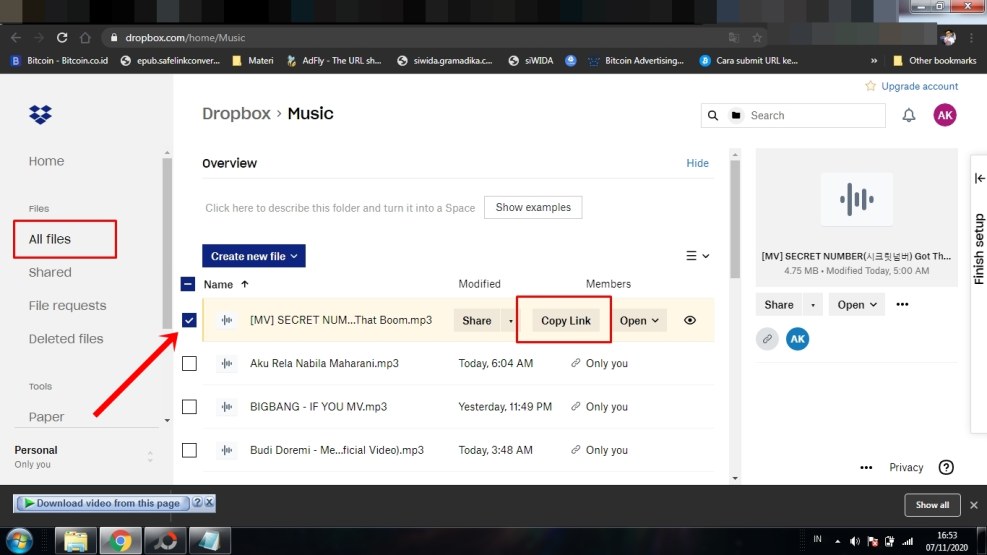Image resolution: width=987 pixels, height=555 pixels.
Task: Click the link icon in details panel
Action: (x=768, y=339)
